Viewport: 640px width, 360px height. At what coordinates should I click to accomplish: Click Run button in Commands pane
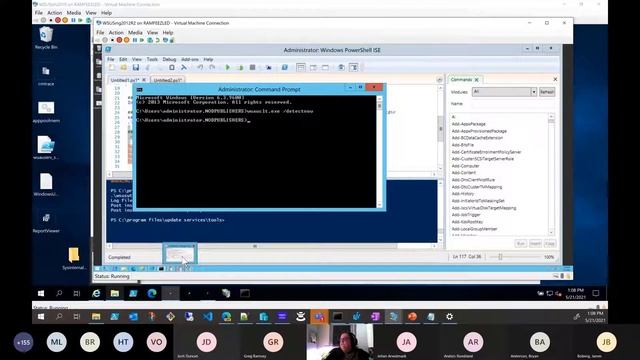pyautogui.click(x=520, y=244)
